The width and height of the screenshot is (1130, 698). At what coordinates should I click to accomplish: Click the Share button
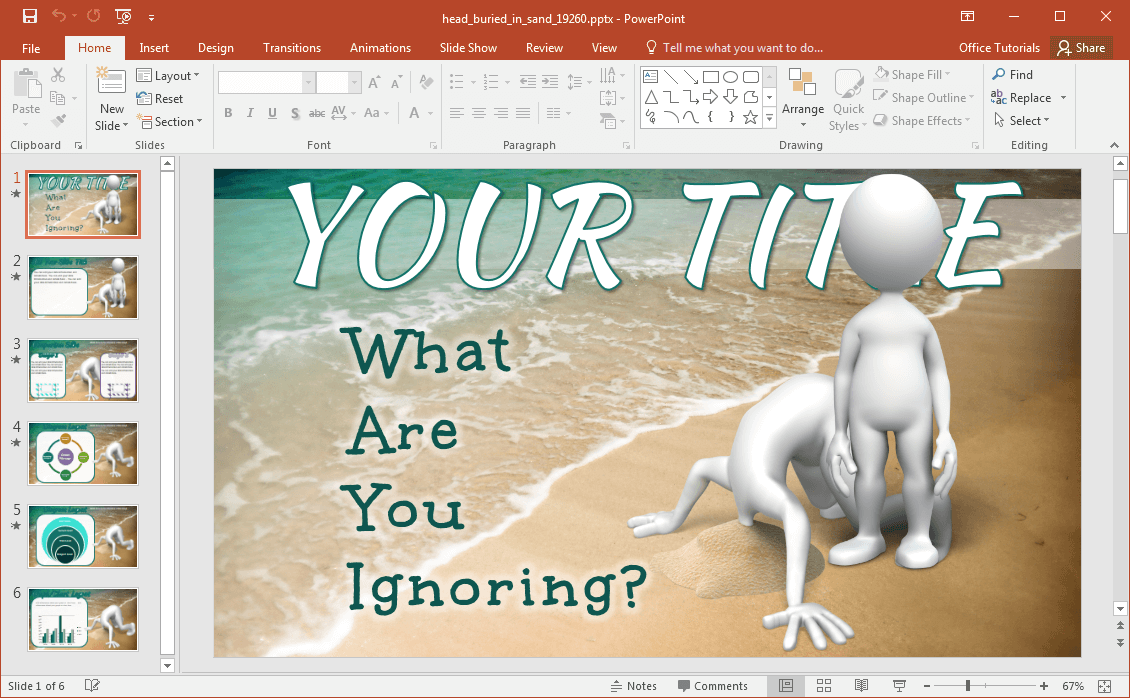[x=1081, y=48]
